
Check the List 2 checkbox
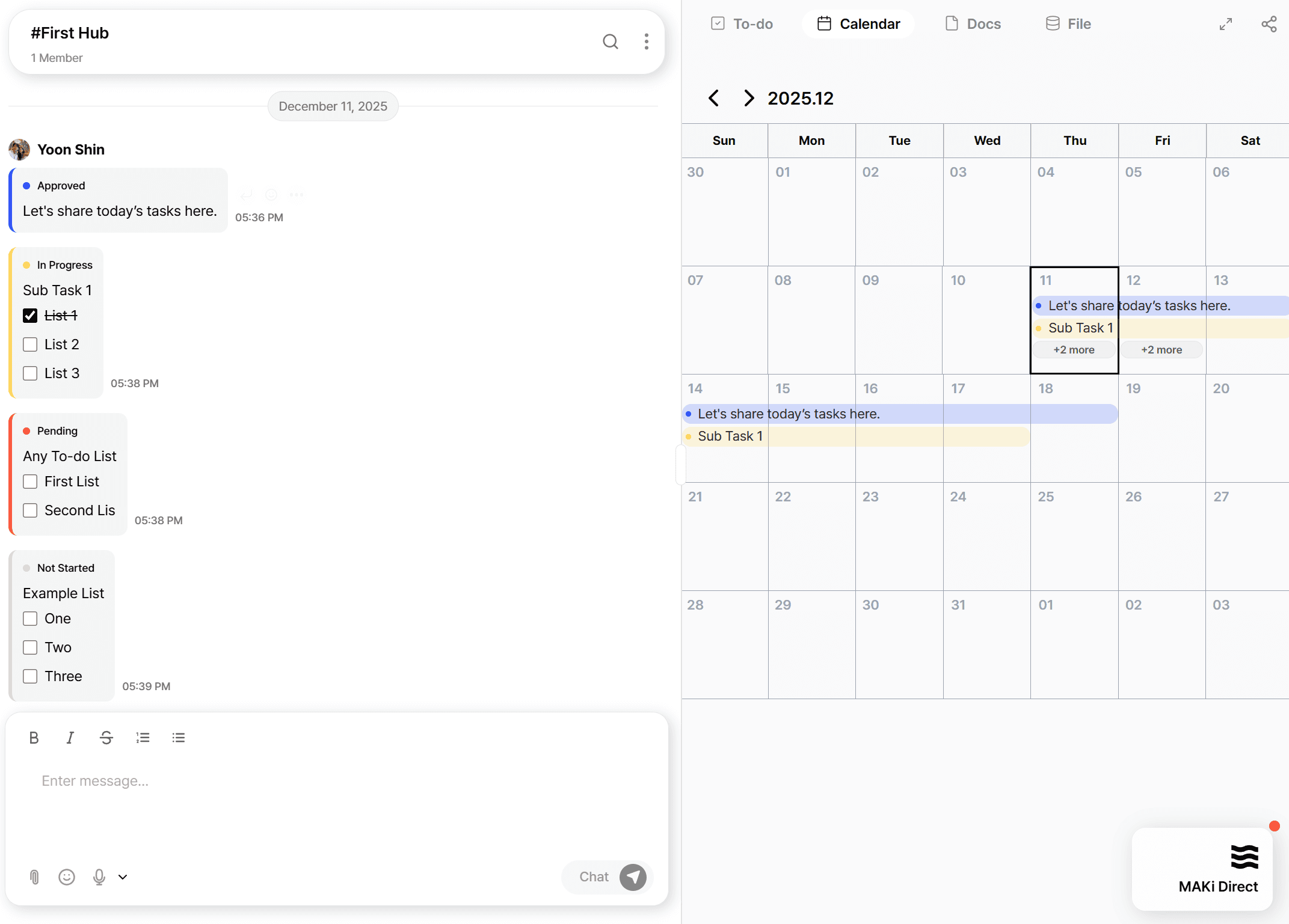[30, 344]
